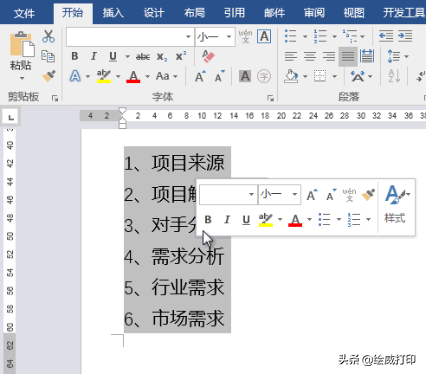426x375 pixels.
Task: Click the Justify alignment button
Action: point(348,56)
